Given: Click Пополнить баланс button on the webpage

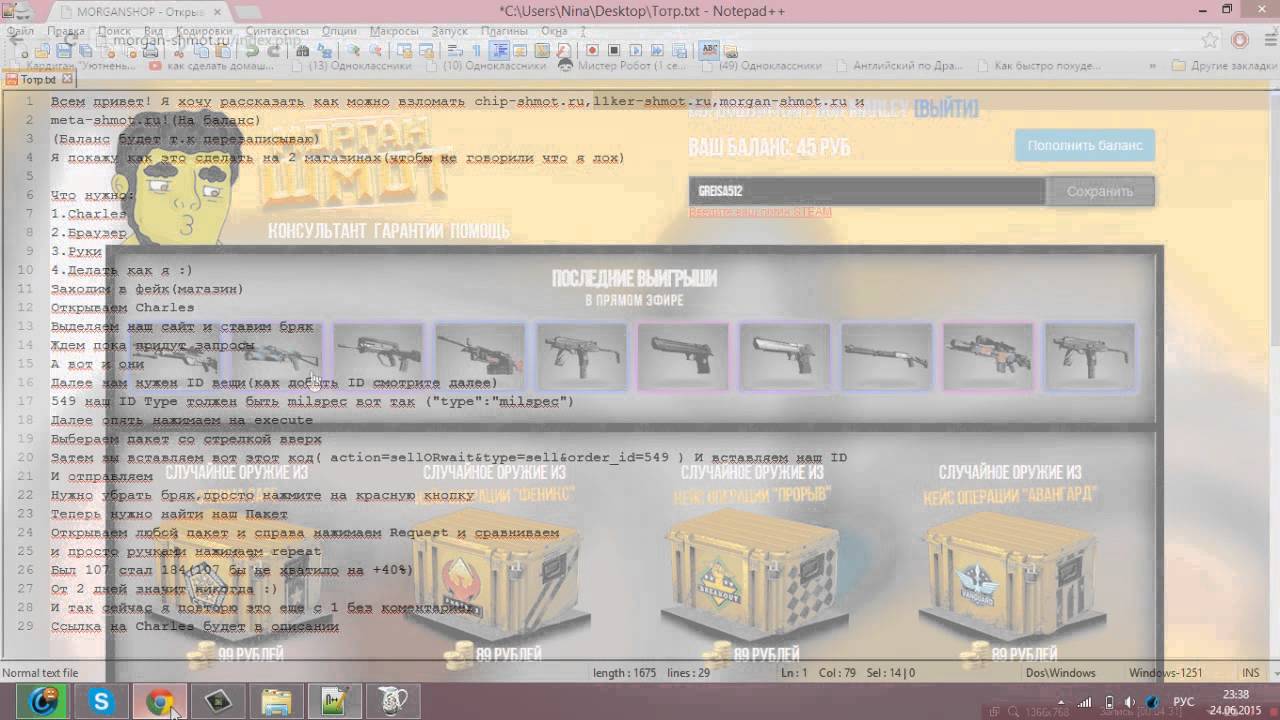Looking at the screenshot, I should 1085,145.
